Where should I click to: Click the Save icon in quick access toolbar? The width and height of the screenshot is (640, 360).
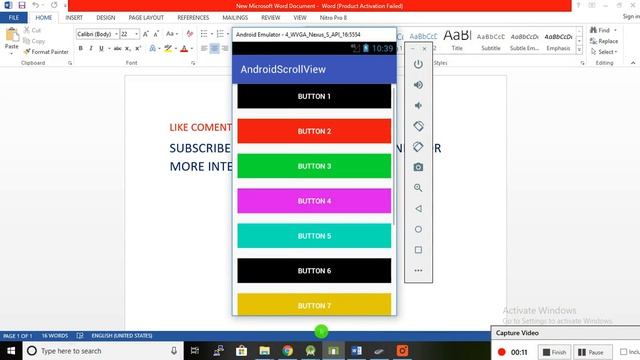pyautogui.click(x=22, y=5)
